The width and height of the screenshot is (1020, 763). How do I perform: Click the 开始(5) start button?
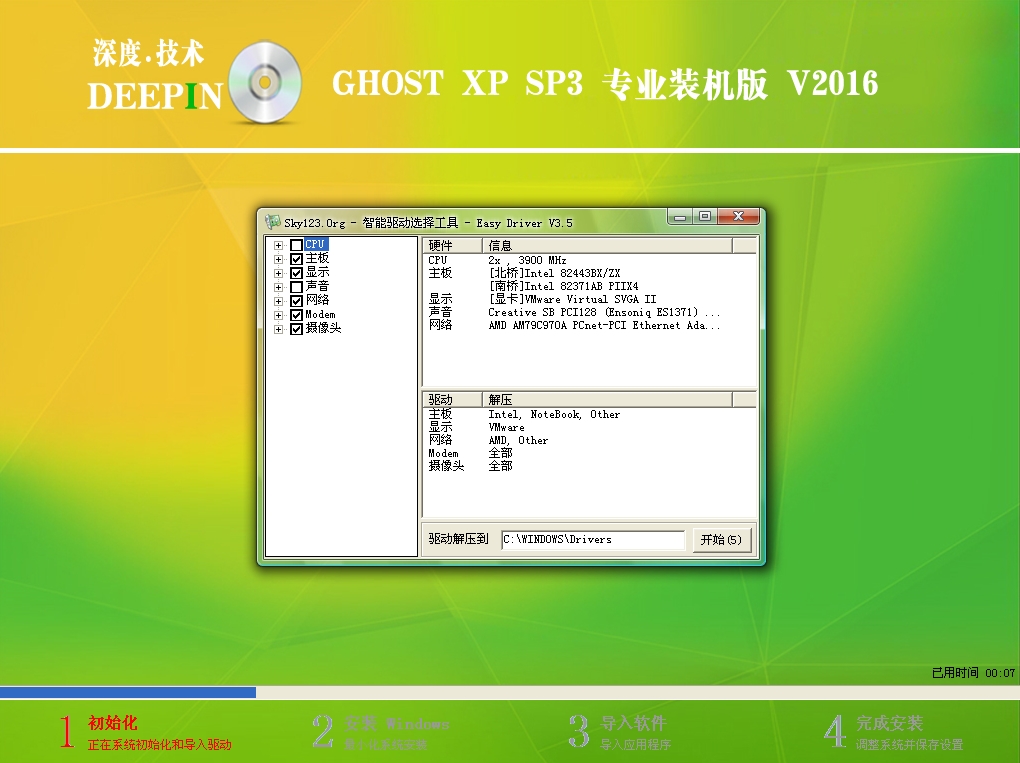721,539
